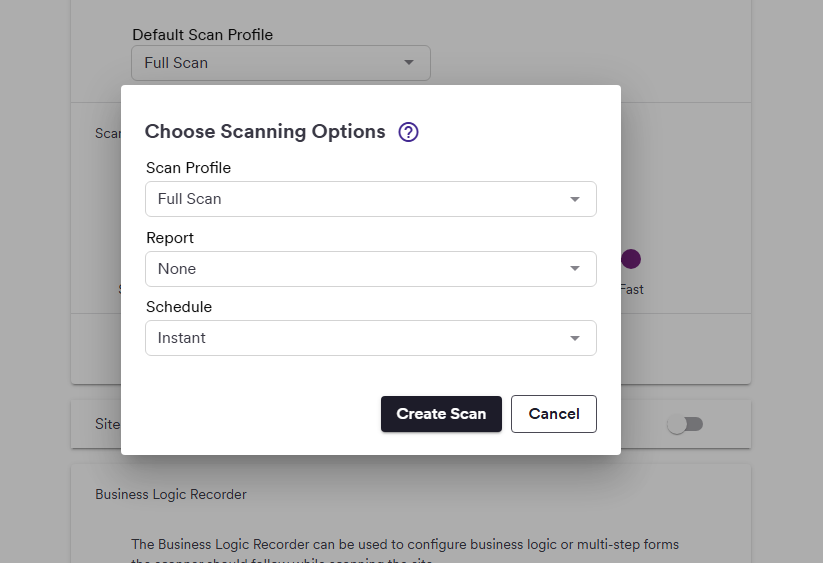Screen dimensions: 823x563
Task: Click the Default Scan Profile label
Action: pos(202,35)
